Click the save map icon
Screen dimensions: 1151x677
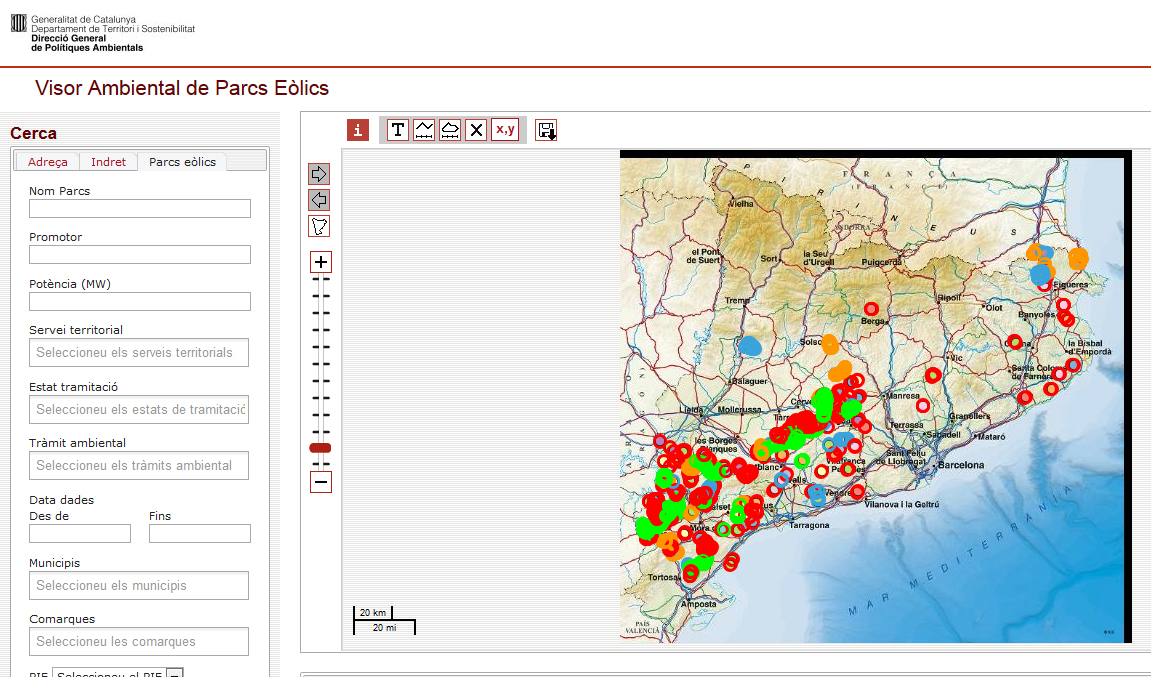click(546, 130)
